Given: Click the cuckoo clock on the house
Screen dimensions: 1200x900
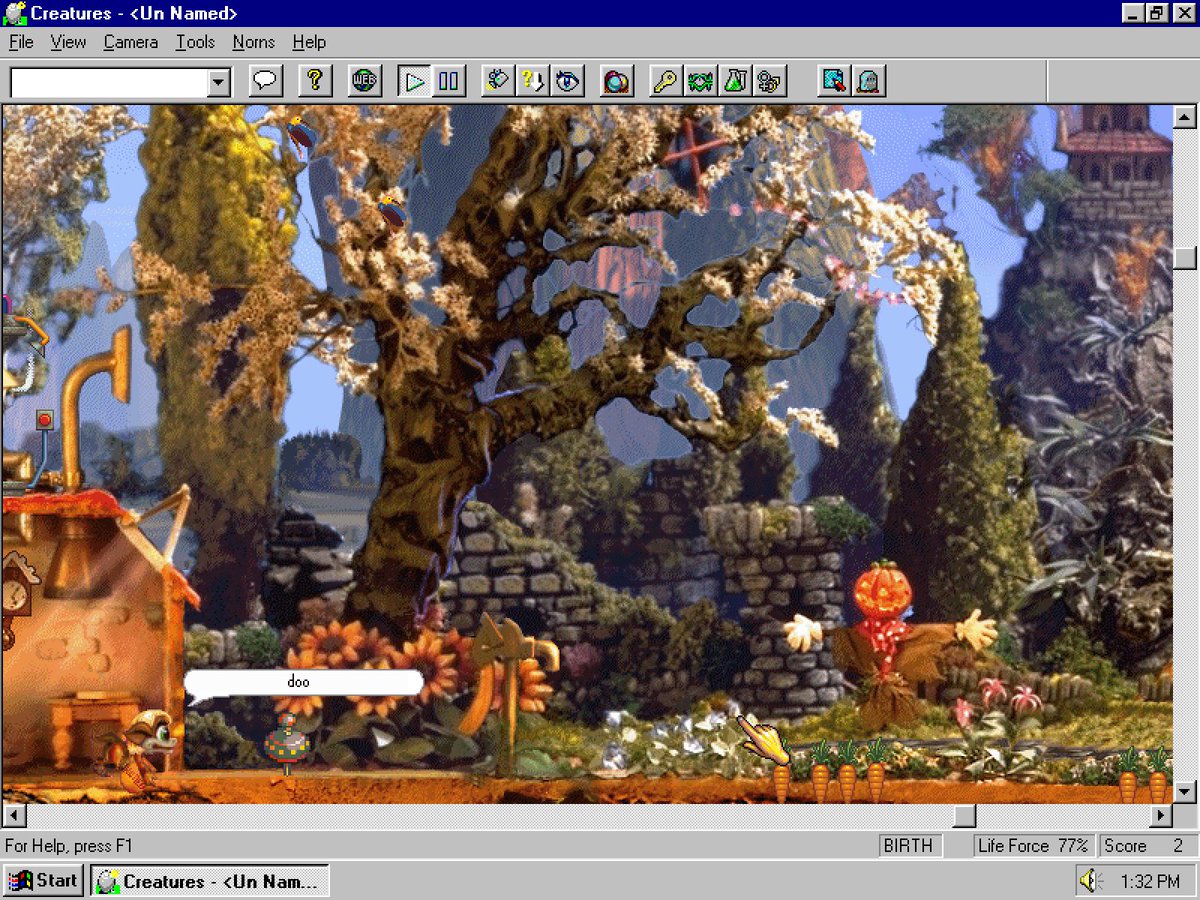Looking at the screenshot, I should (x=15, y=595).
